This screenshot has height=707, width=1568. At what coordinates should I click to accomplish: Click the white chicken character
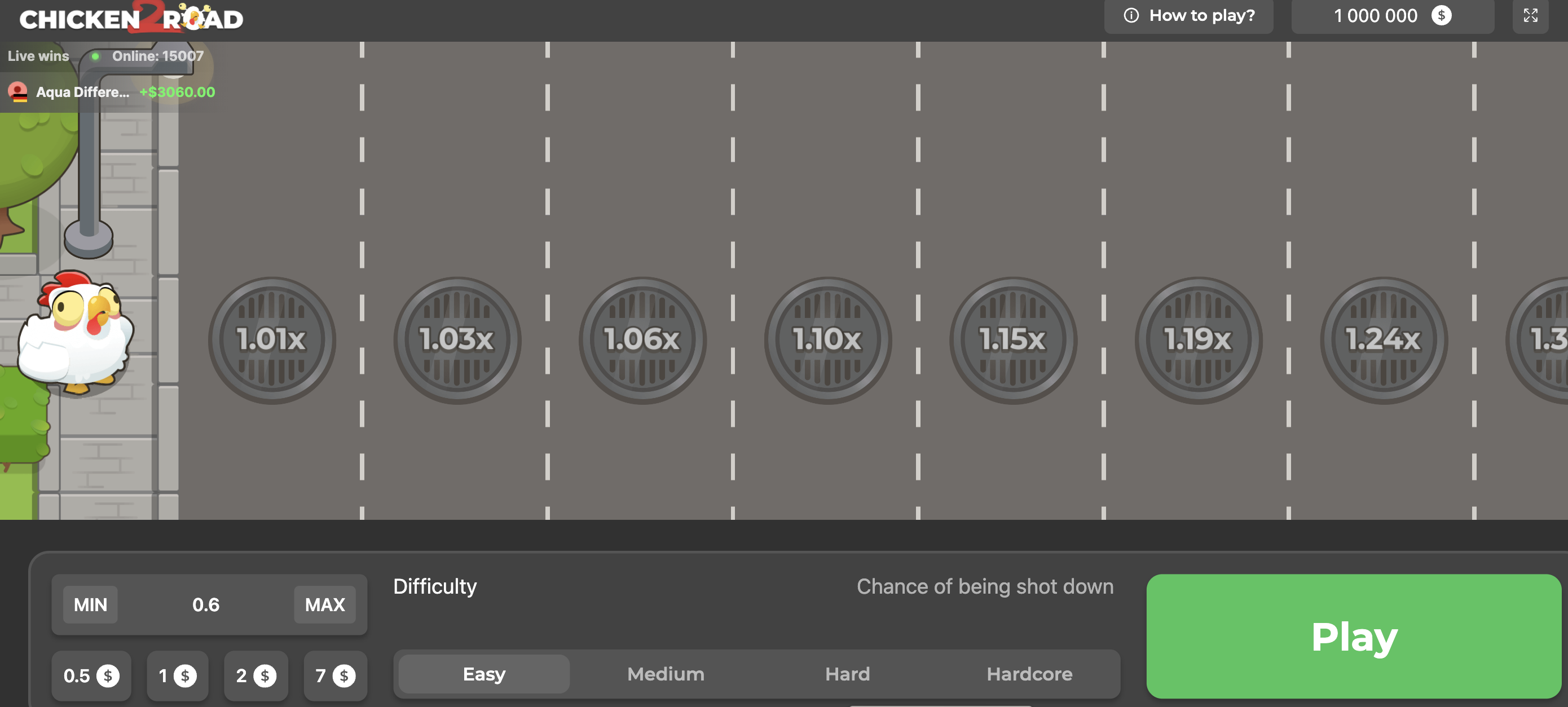click(x=74, y=333)
